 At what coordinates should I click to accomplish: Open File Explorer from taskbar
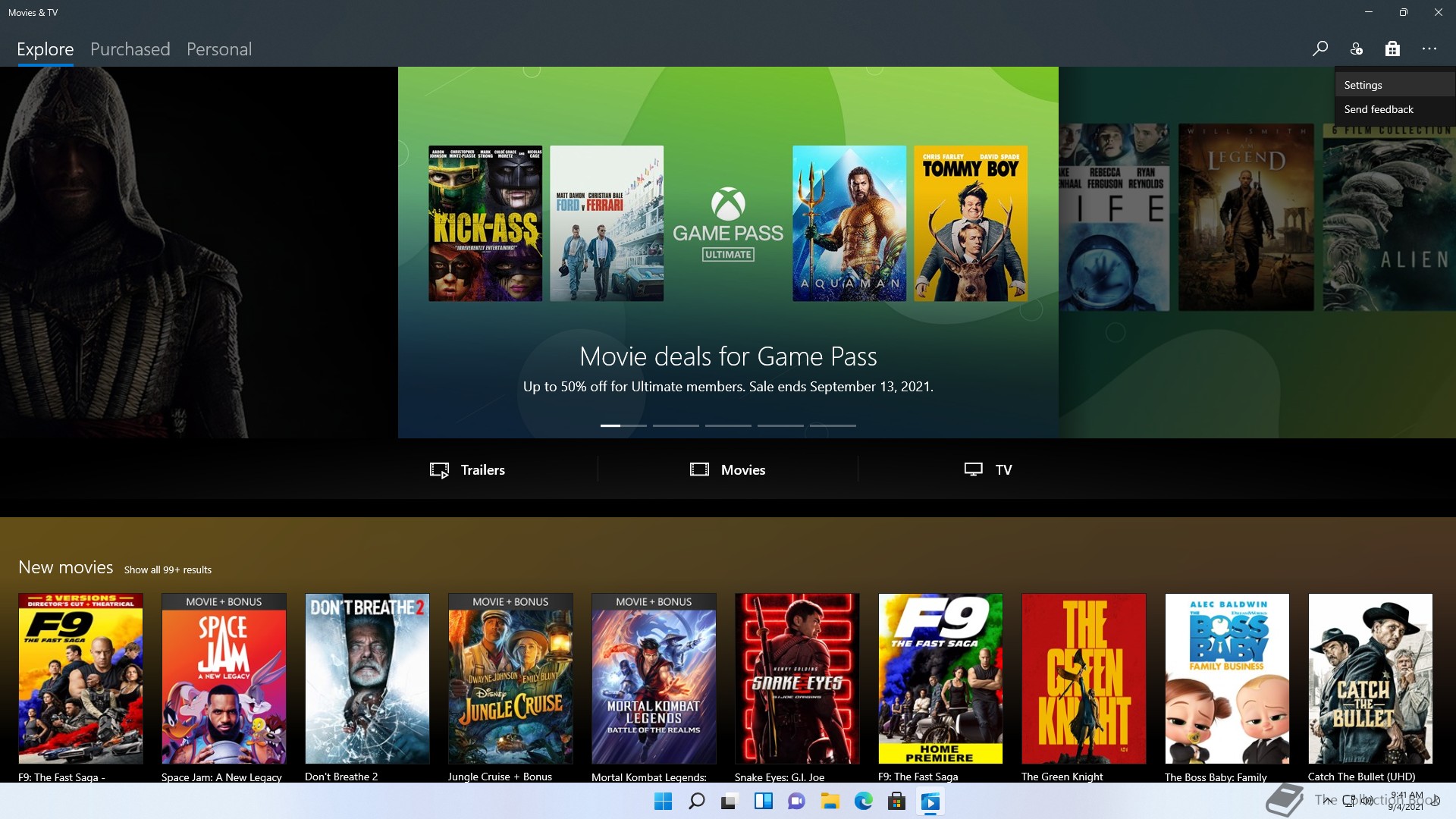click(x=830, y=801)
